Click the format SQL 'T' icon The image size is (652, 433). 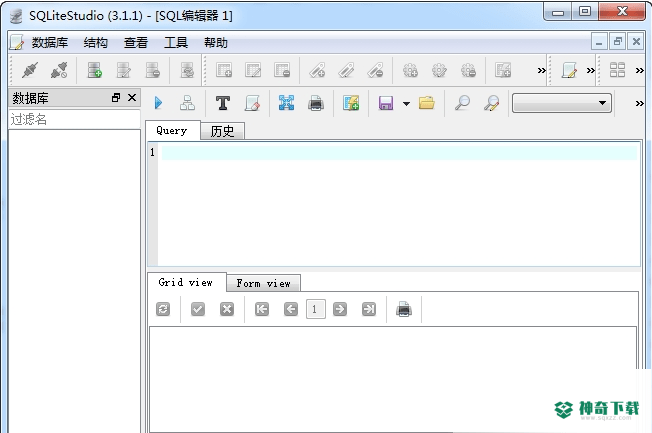(223, 103)
